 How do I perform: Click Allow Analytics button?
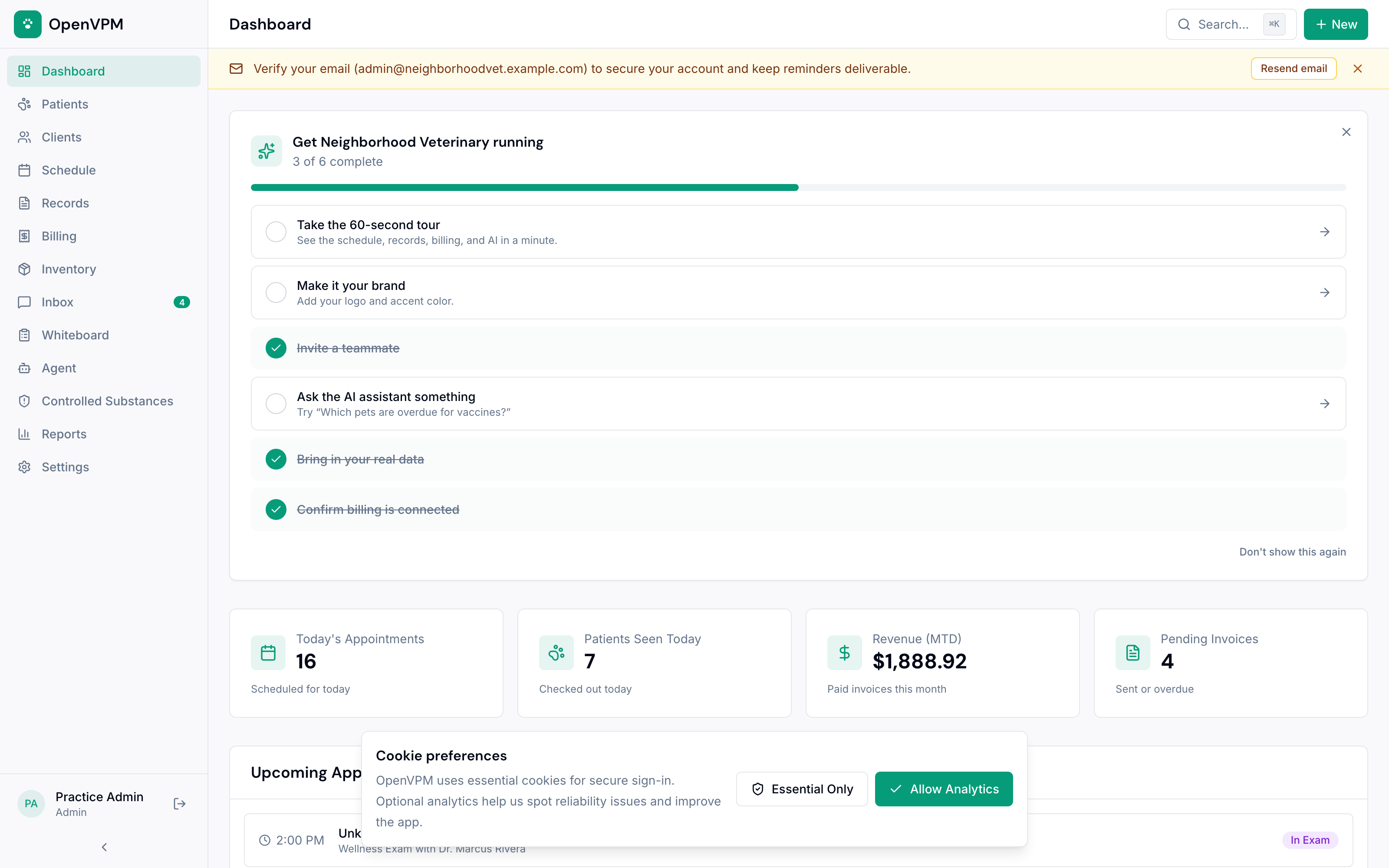pos(944,789)
